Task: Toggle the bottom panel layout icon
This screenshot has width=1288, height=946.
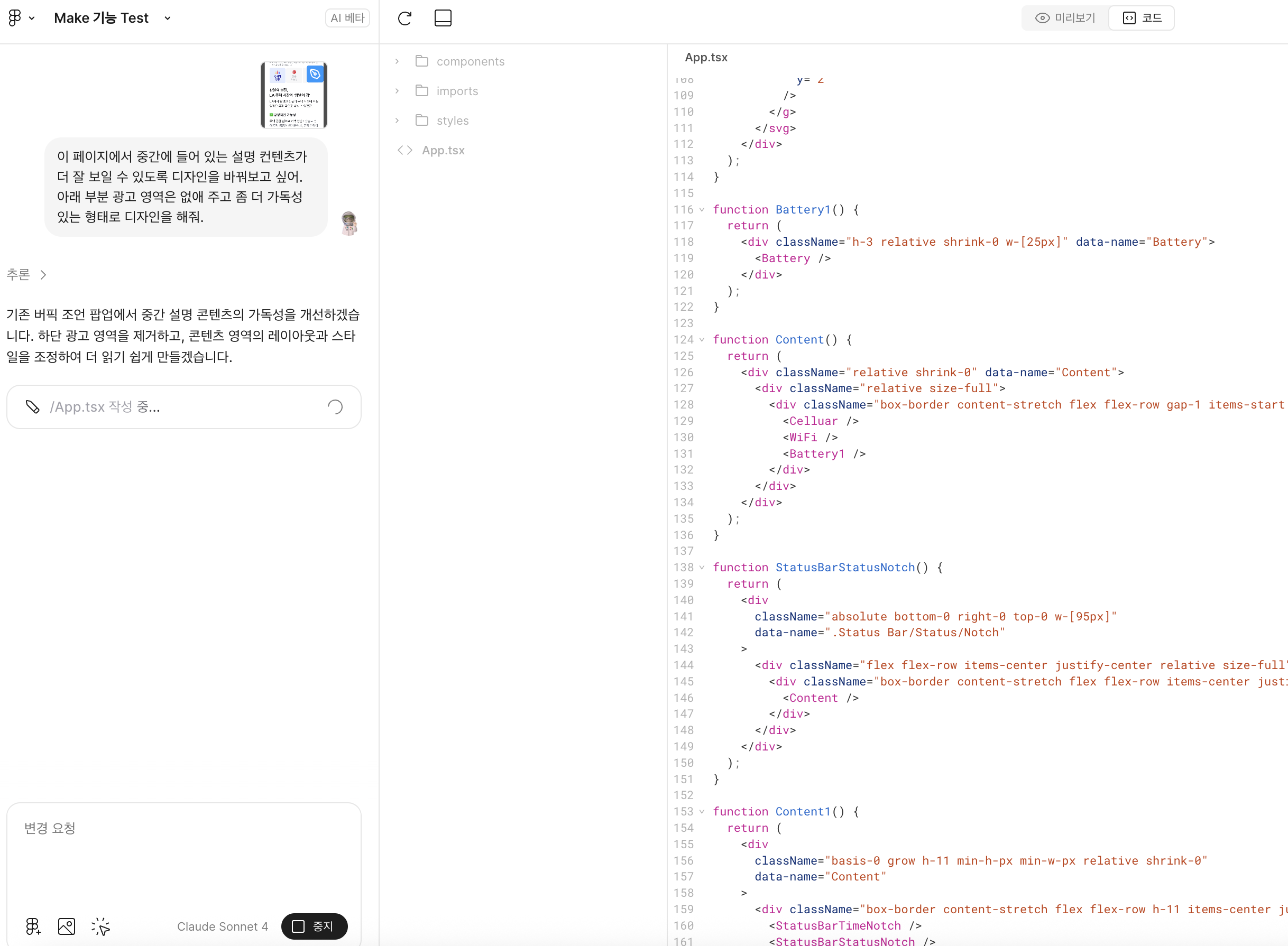Action: click(443, 18)
